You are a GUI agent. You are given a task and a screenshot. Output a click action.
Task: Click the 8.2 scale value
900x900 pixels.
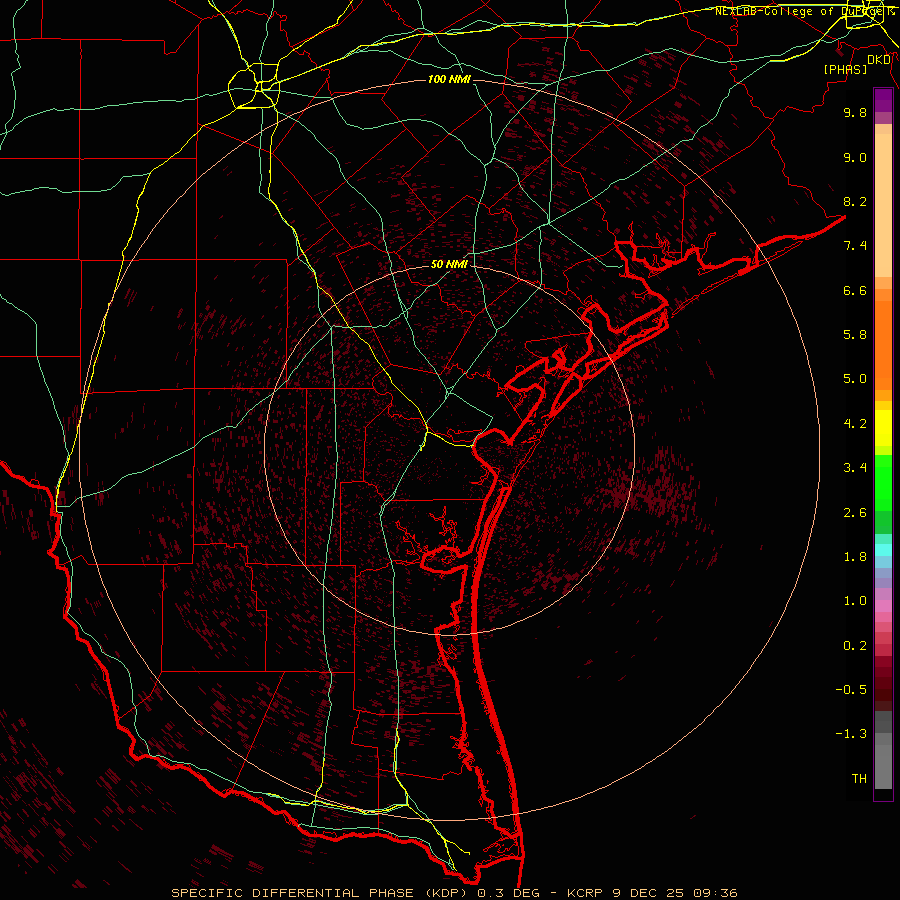pyautogui.click(x=855, y=201)
